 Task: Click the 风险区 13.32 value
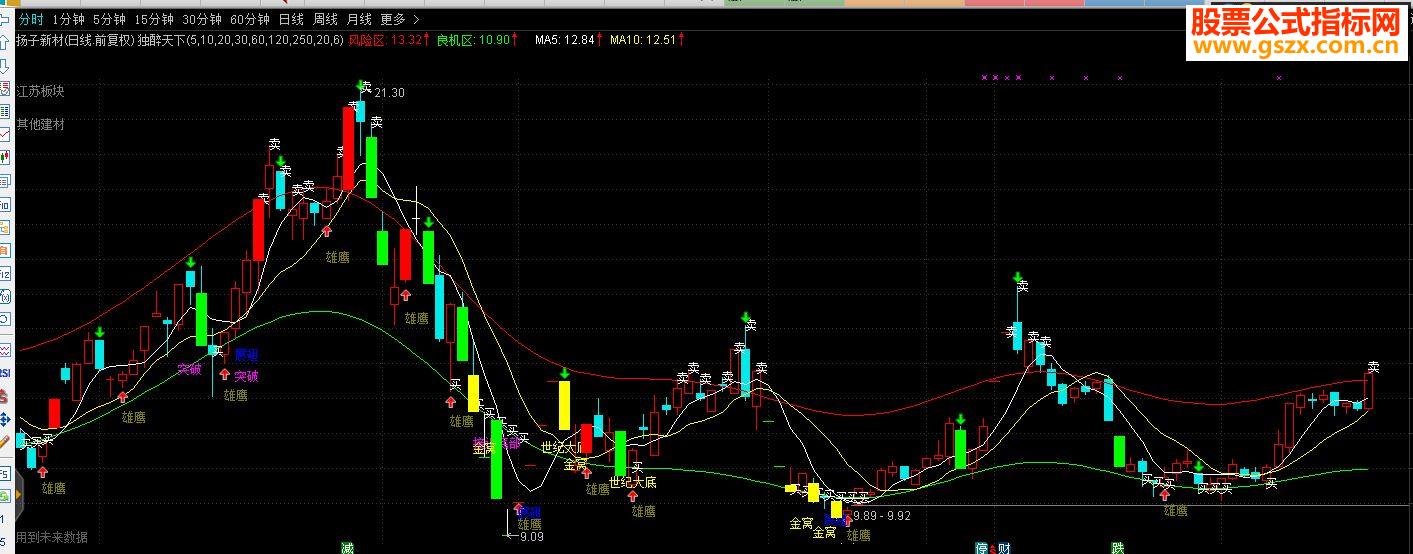(x=390, y=41)
